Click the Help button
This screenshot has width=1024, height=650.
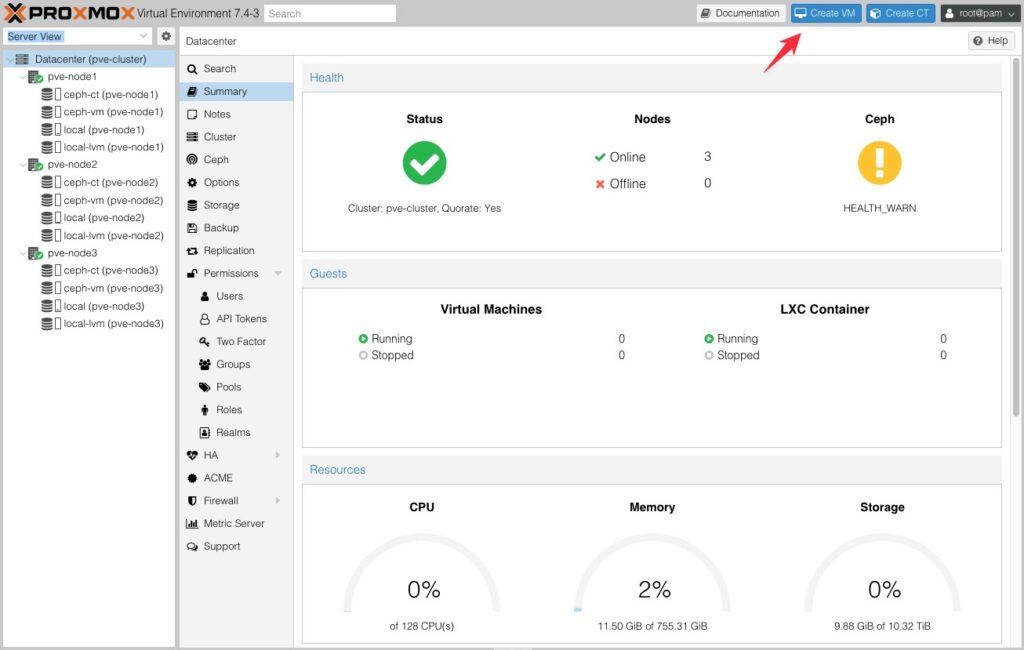click(991, 41)
